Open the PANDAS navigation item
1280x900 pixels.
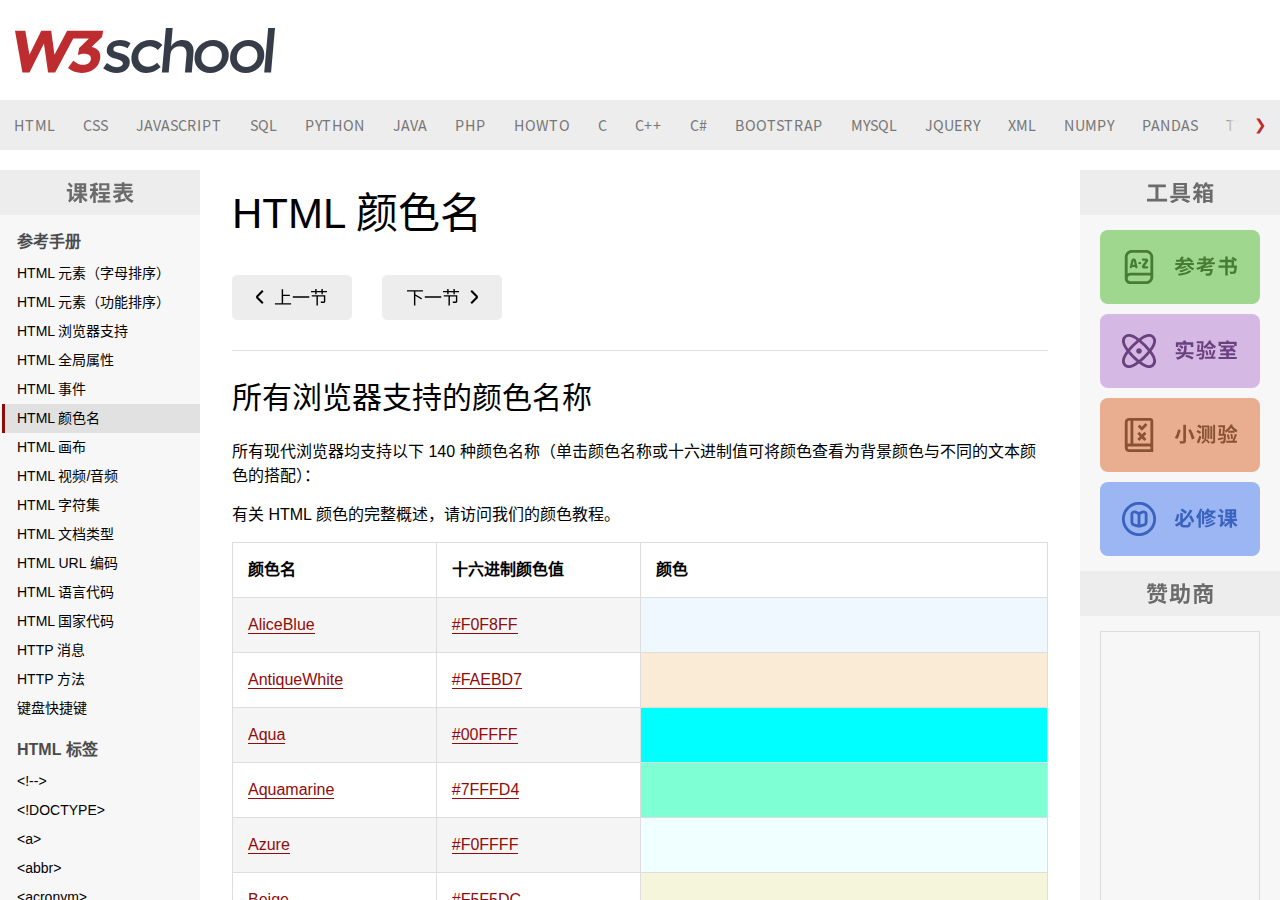1170,125
